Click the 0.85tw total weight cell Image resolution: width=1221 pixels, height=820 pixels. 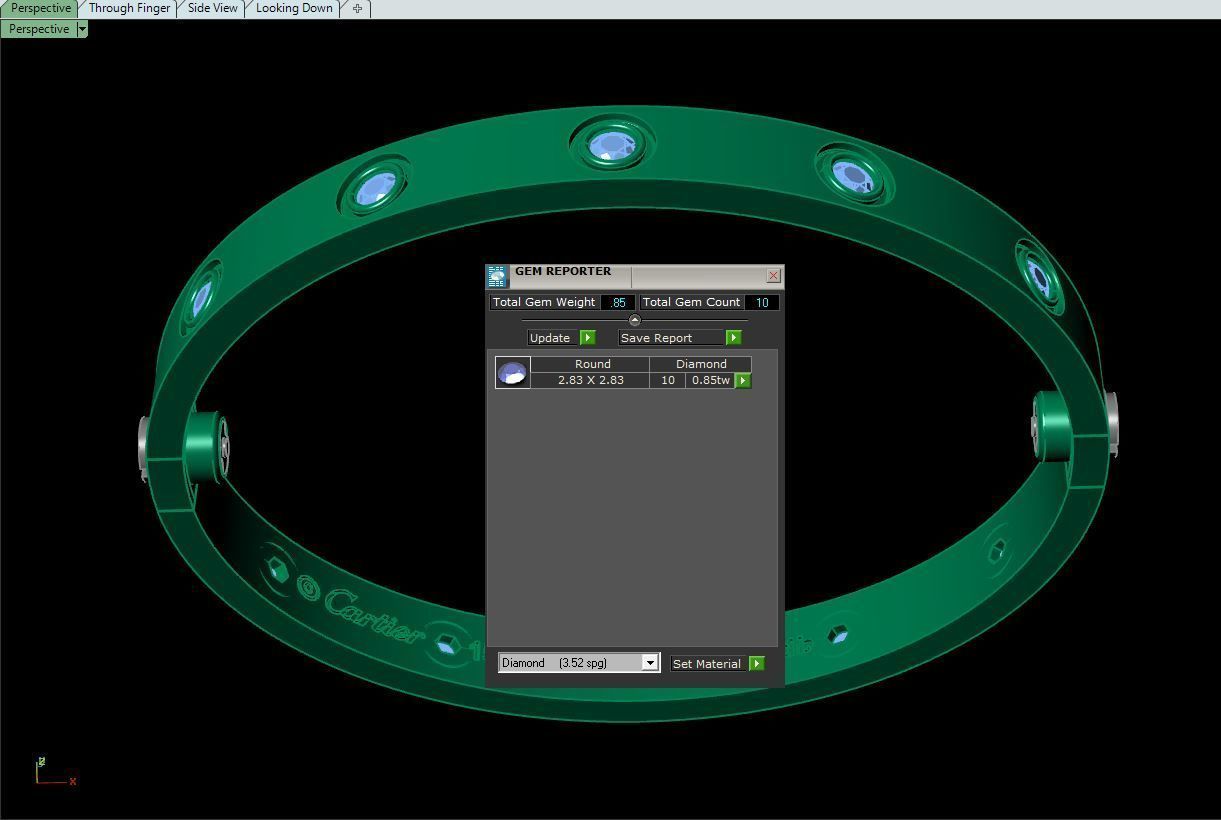tap(710, 380)
